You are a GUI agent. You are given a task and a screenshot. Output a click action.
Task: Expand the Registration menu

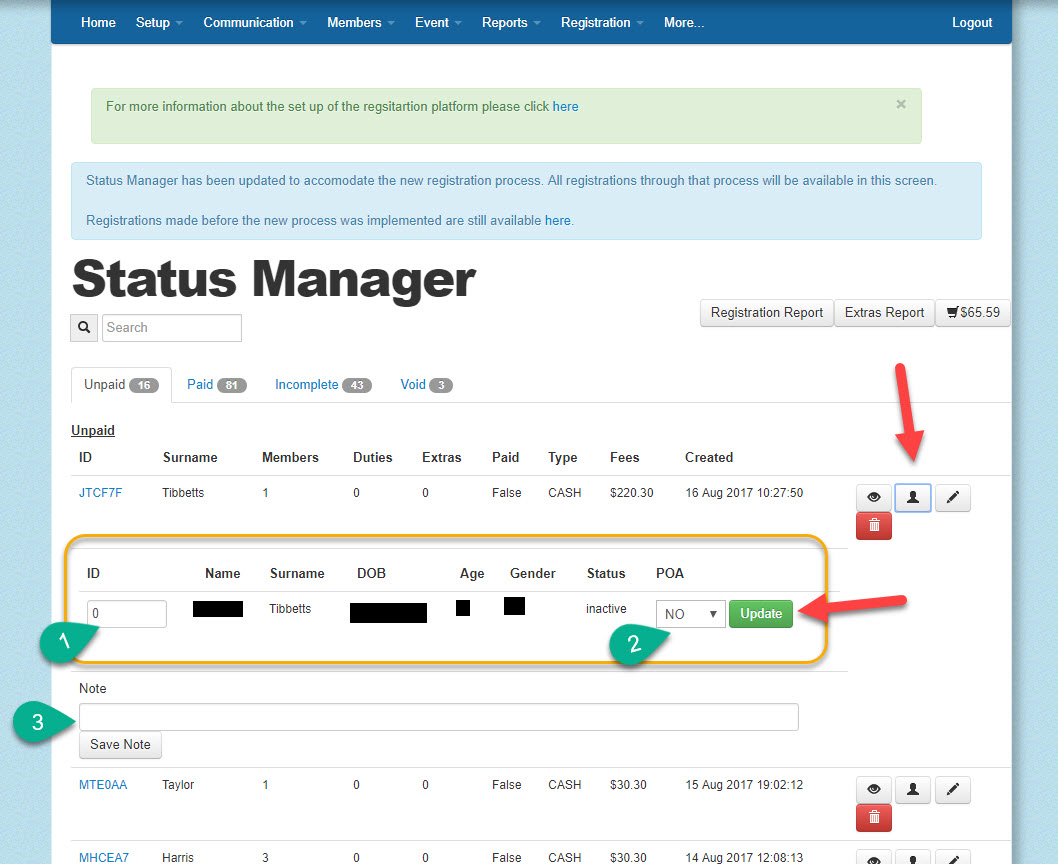602,22
